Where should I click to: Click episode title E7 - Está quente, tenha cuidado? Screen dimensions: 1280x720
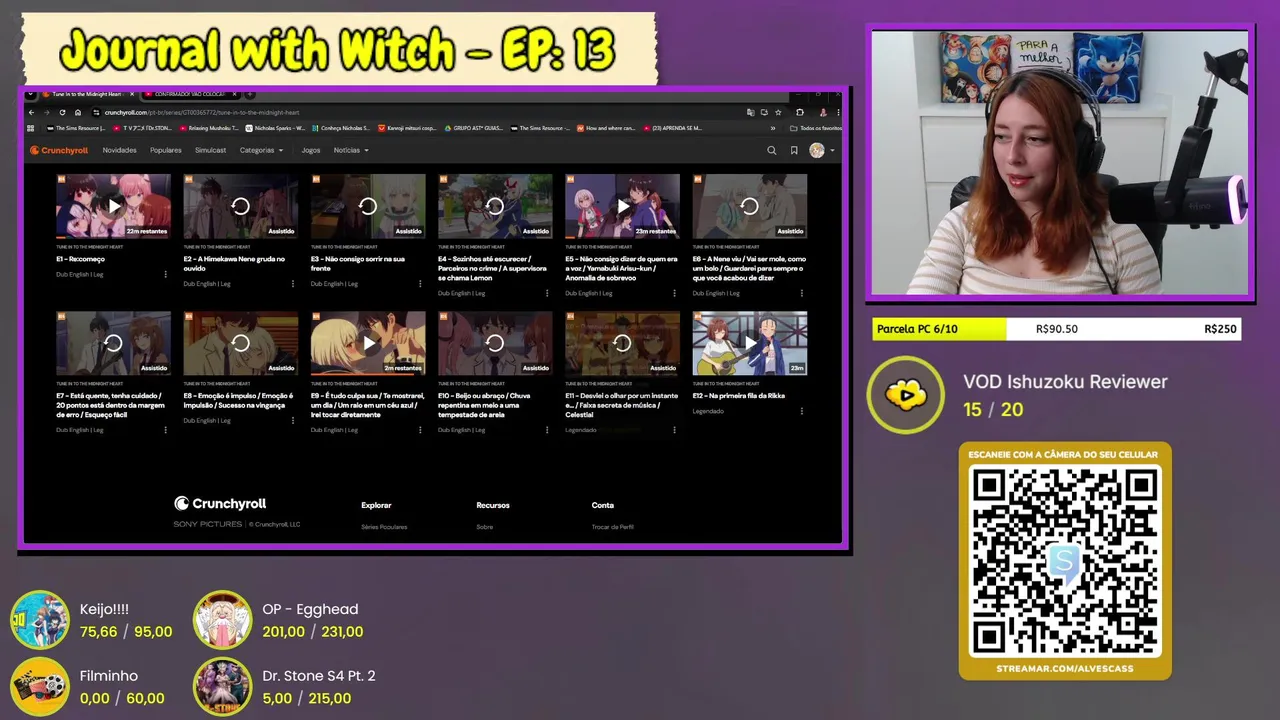coord(110,404)
